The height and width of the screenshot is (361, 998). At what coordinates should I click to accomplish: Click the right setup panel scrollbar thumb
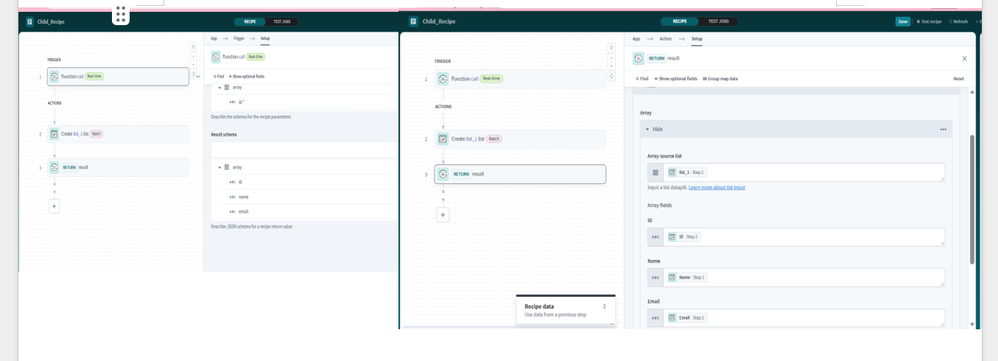(971, 200)
